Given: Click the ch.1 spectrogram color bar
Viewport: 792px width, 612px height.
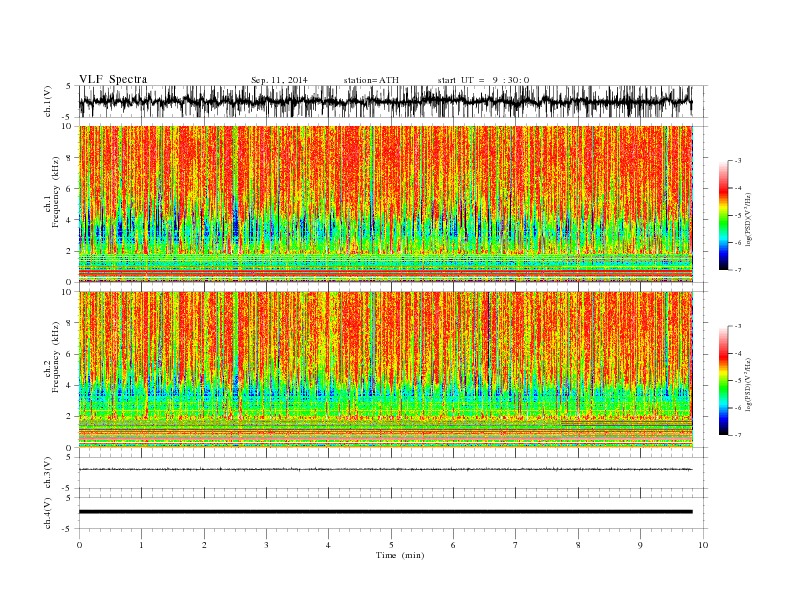Looking at the screenshot, I should [723, 215].
